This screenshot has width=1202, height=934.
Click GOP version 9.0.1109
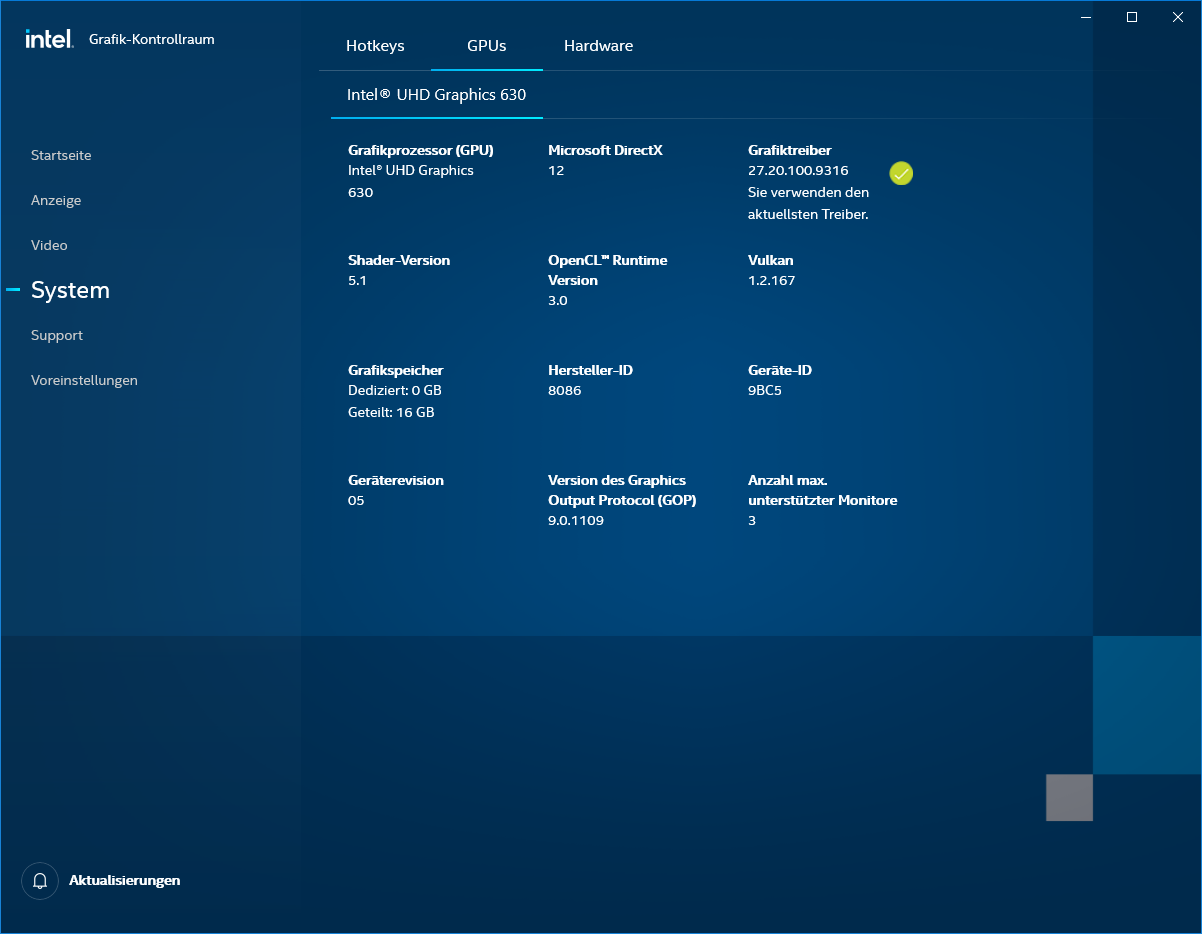(576, 520)
